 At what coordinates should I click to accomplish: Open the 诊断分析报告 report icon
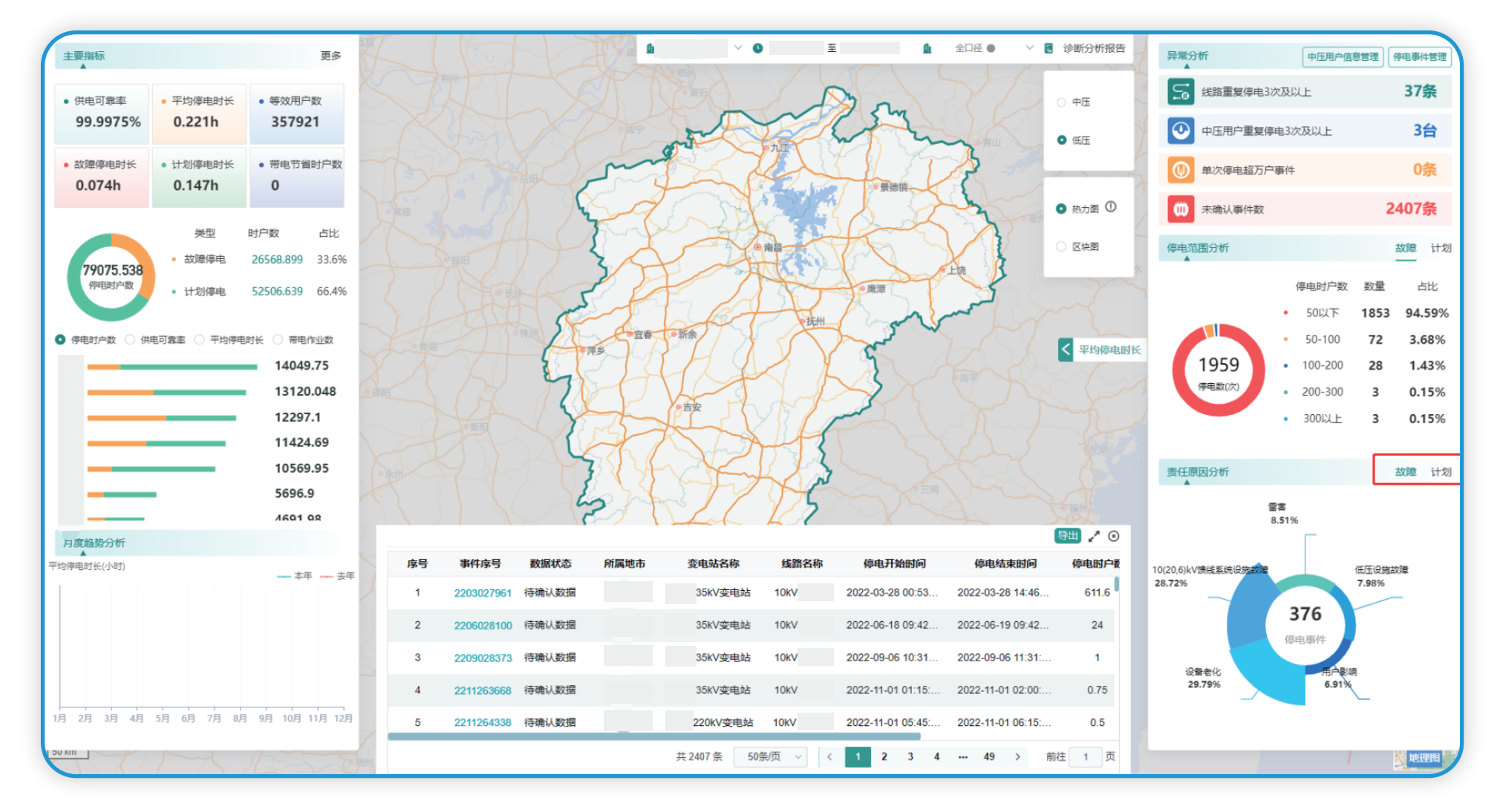[1049, 48]
